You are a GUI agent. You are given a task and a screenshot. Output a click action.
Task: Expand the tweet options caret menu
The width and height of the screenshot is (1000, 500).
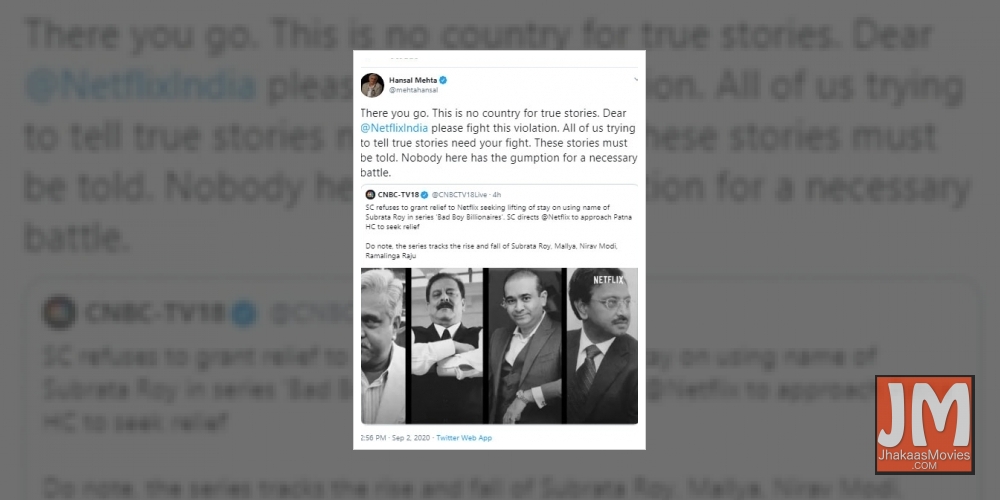coord(635,80)
